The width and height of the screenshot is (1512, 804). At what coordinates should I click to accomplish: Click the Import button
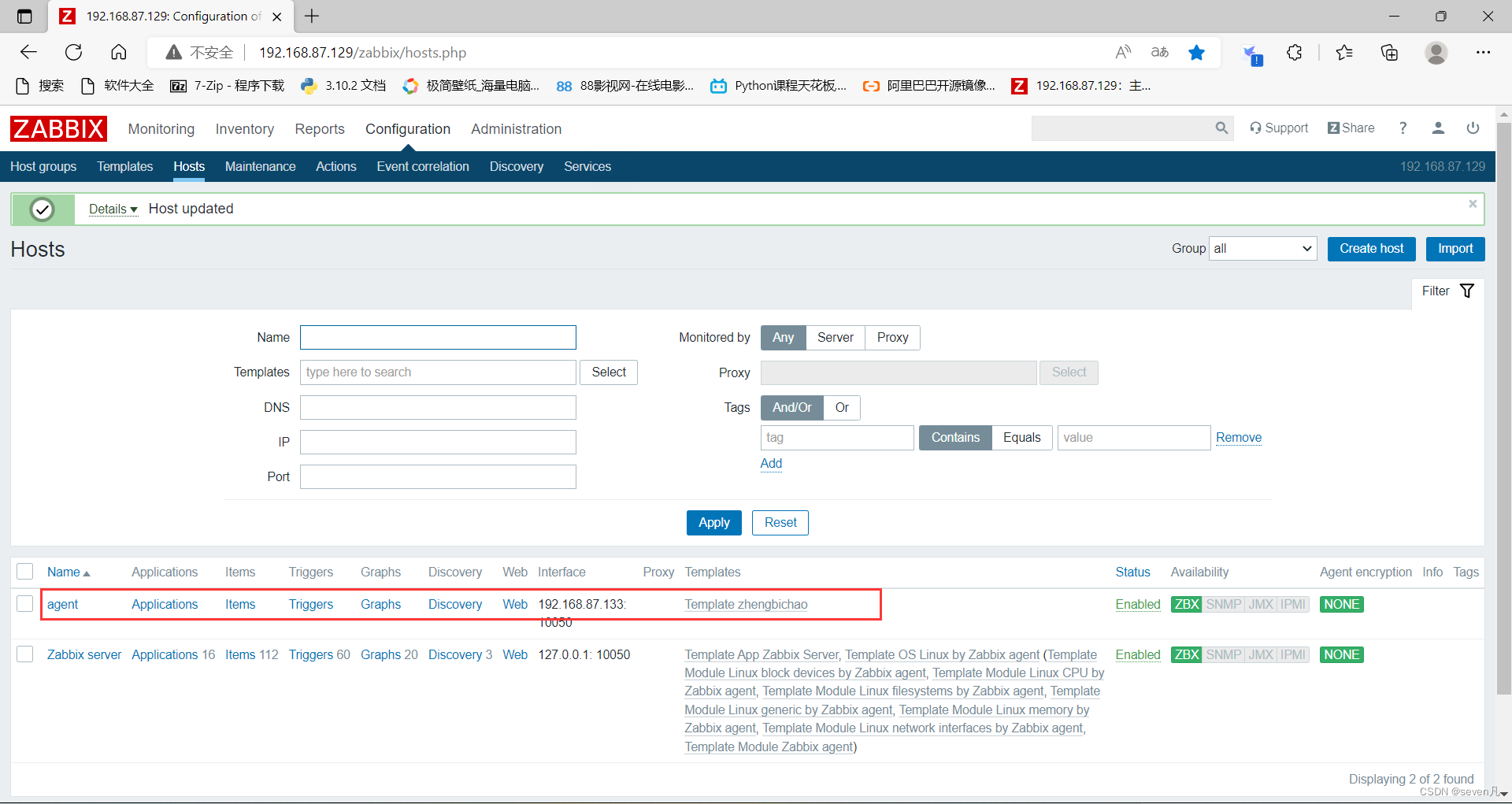click(x=1455, y=249)
